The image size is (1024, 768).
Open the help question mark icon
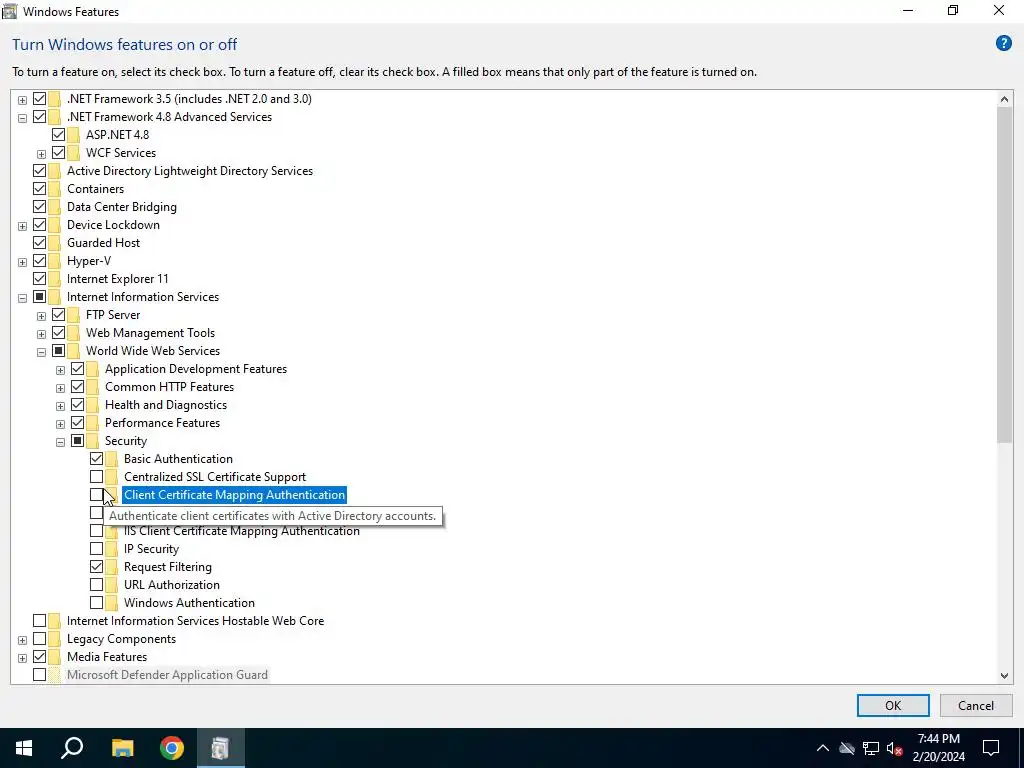pos(1003,44)
